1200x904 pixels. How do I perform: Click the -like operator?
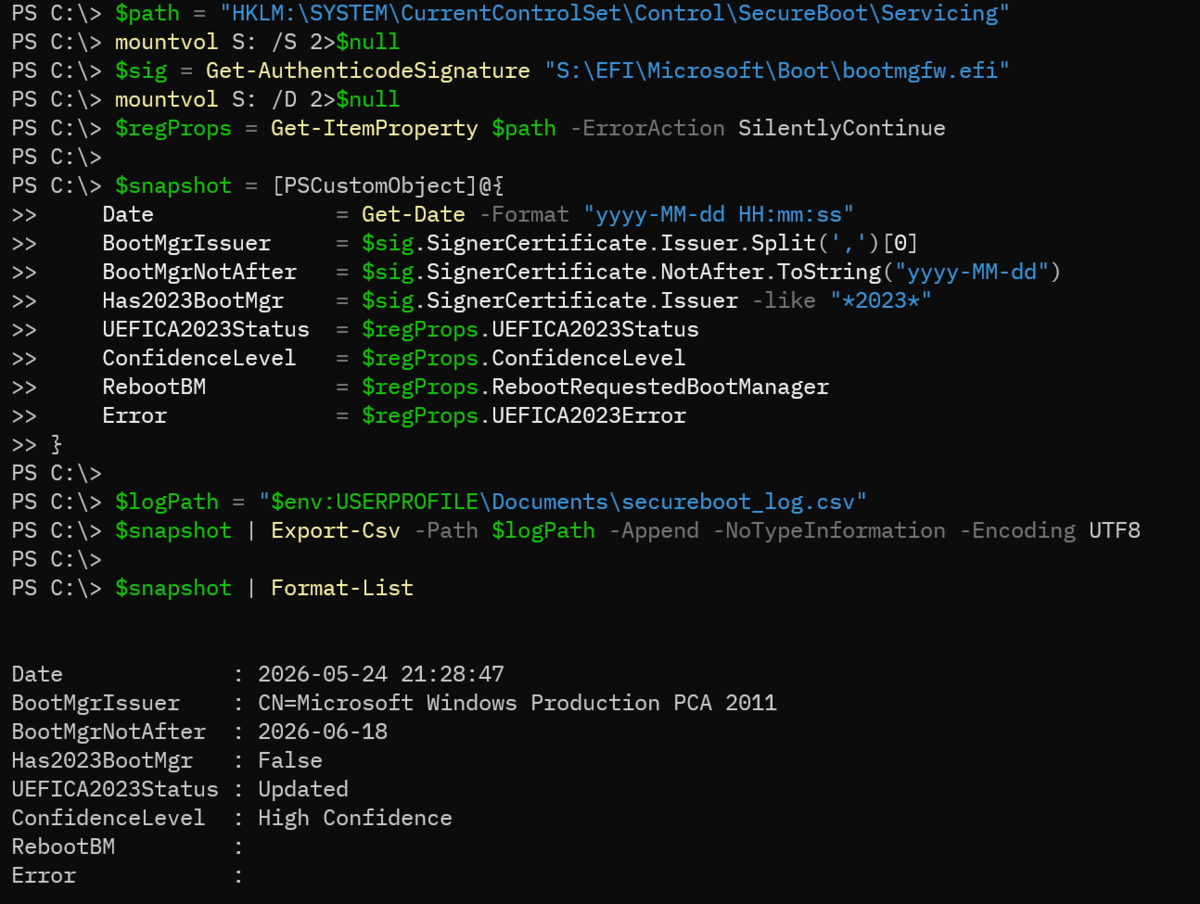point(783,301)
